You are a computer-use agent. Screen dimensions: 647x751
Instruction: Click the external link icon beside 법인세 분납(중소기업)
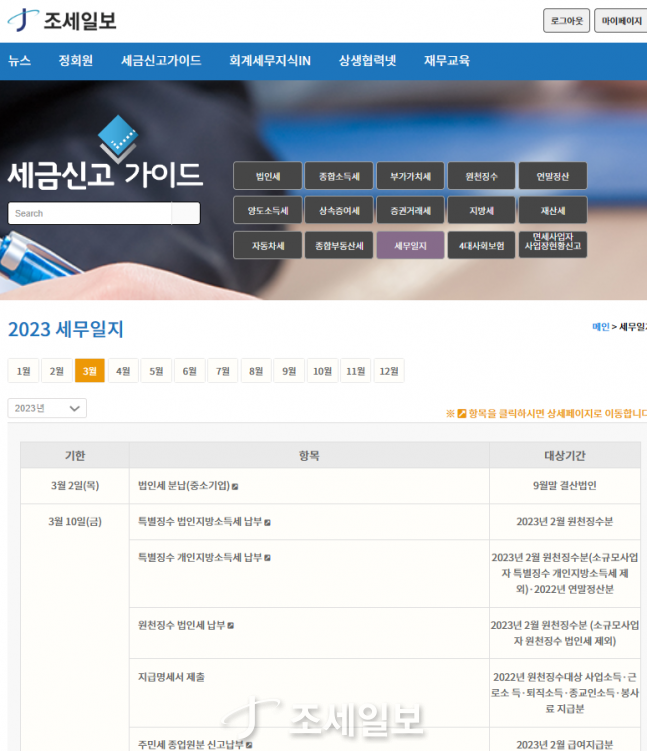point(235,486)
